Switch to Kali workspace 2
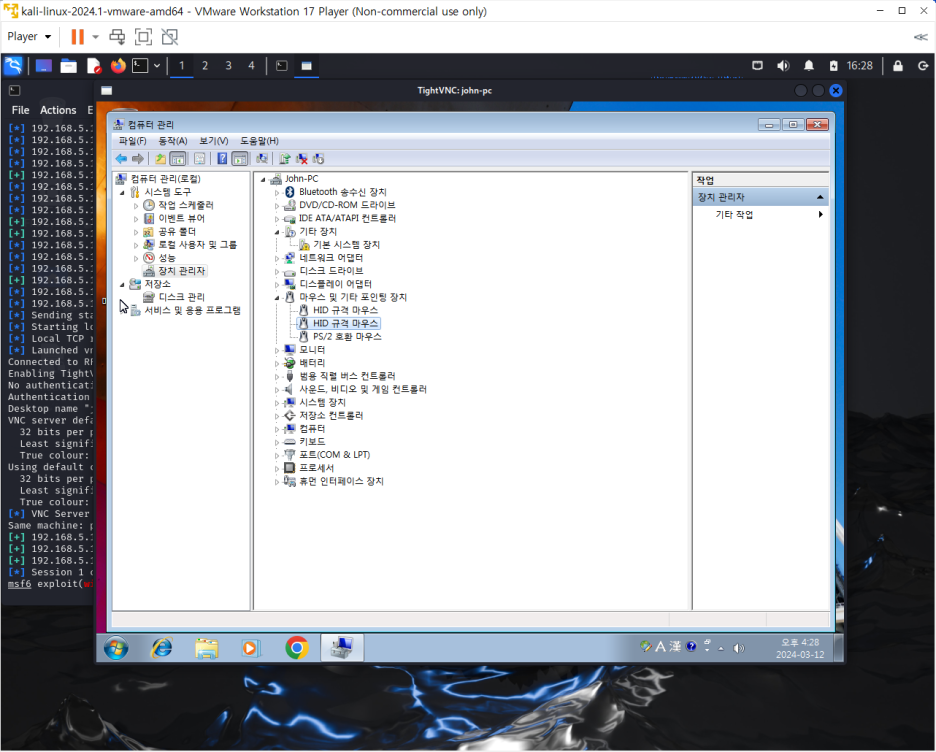936x752 pixels. (205, 66)
